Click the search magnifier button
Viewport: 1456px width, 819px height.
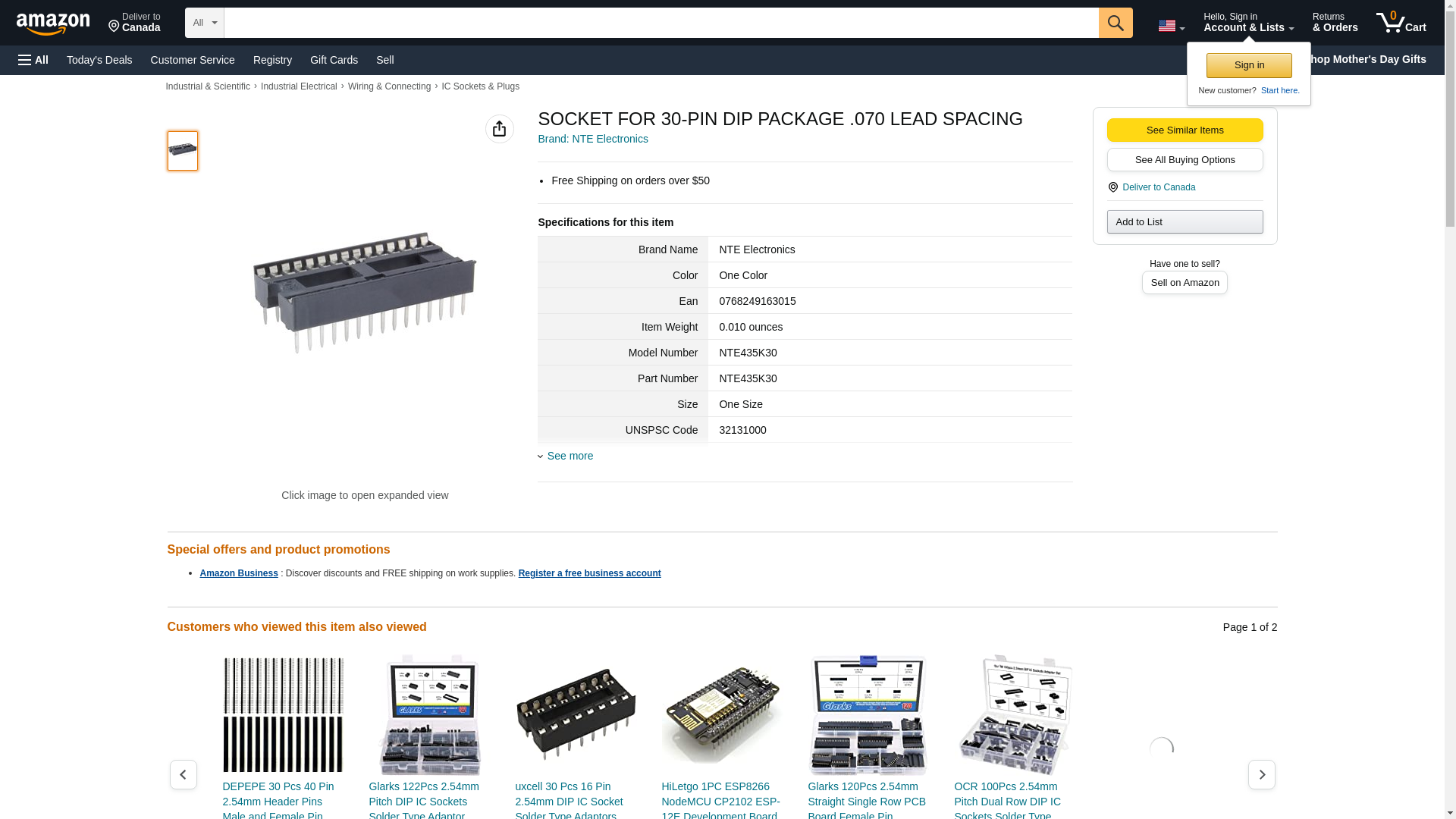click(x=1115, y=23)
